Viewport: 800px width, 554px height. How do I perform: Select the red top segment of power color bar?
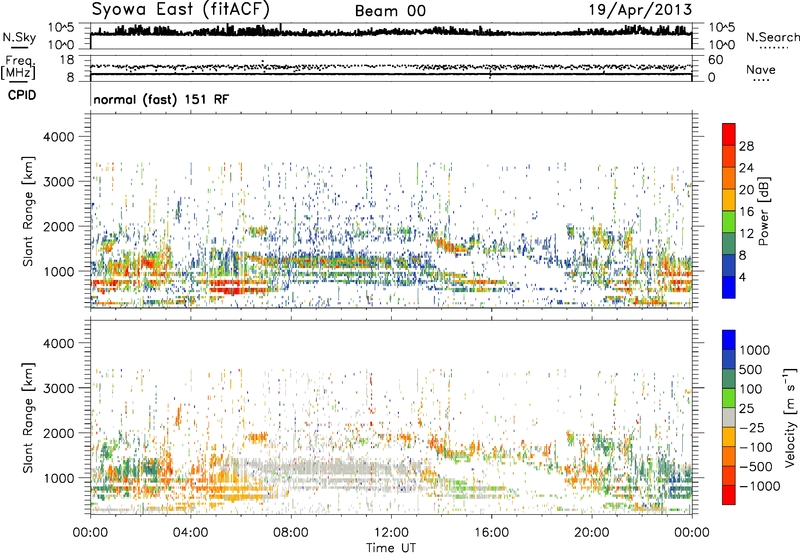click(x=729, y=134)
